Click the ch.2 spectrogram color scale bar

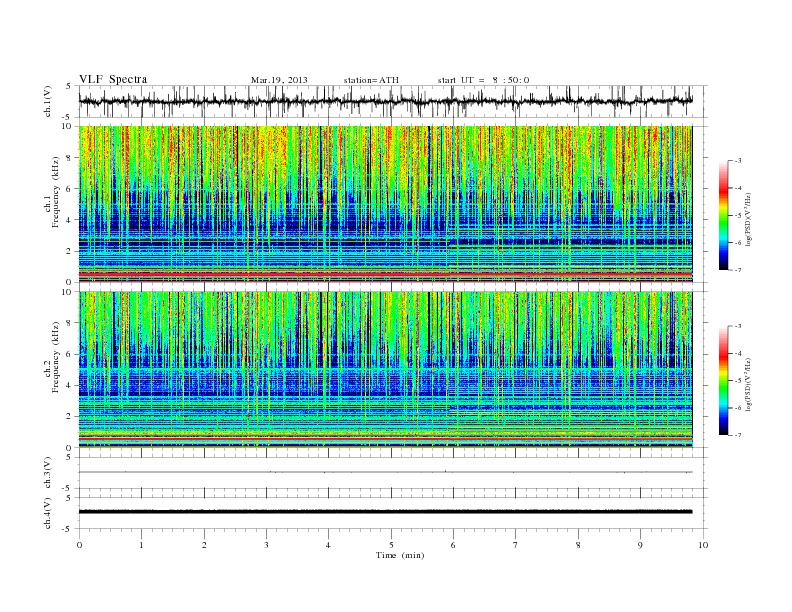pyautogui.click(x=723, y=380)
